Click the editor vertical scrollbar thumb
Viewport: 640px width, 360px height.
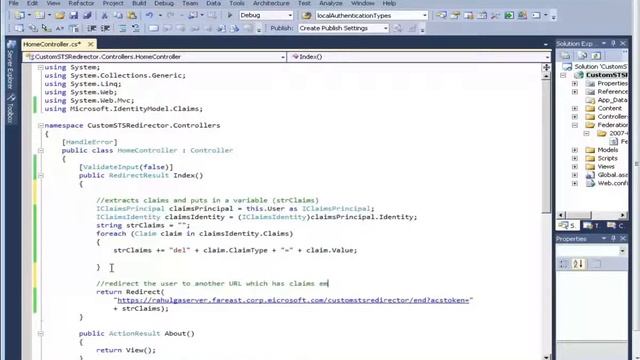[x=546, y=146]
